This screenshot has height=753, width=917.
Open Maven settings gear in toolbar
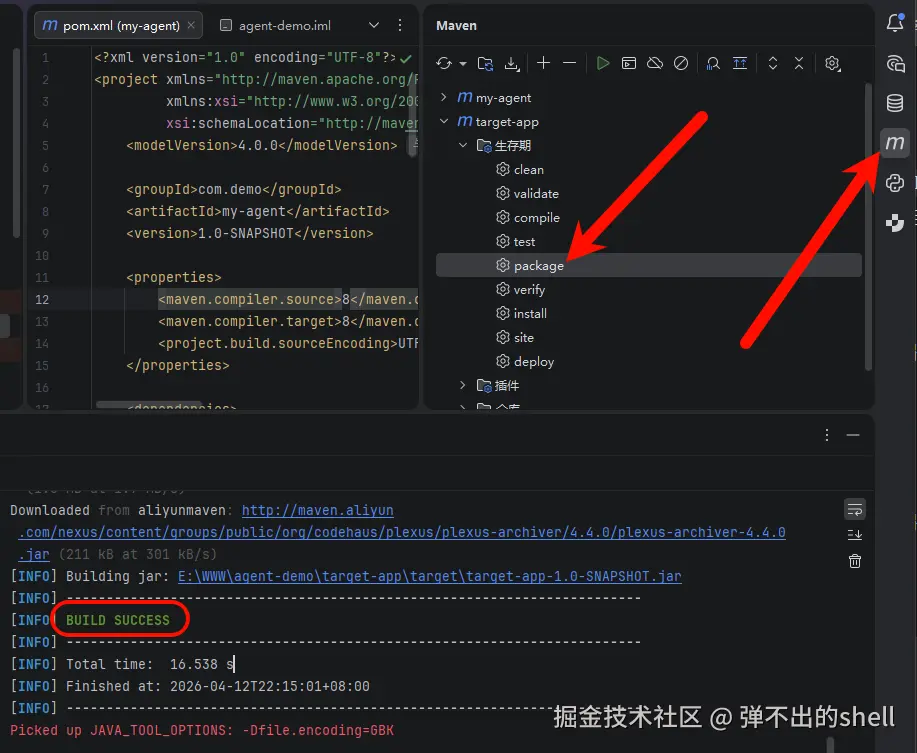click(832, 63)
